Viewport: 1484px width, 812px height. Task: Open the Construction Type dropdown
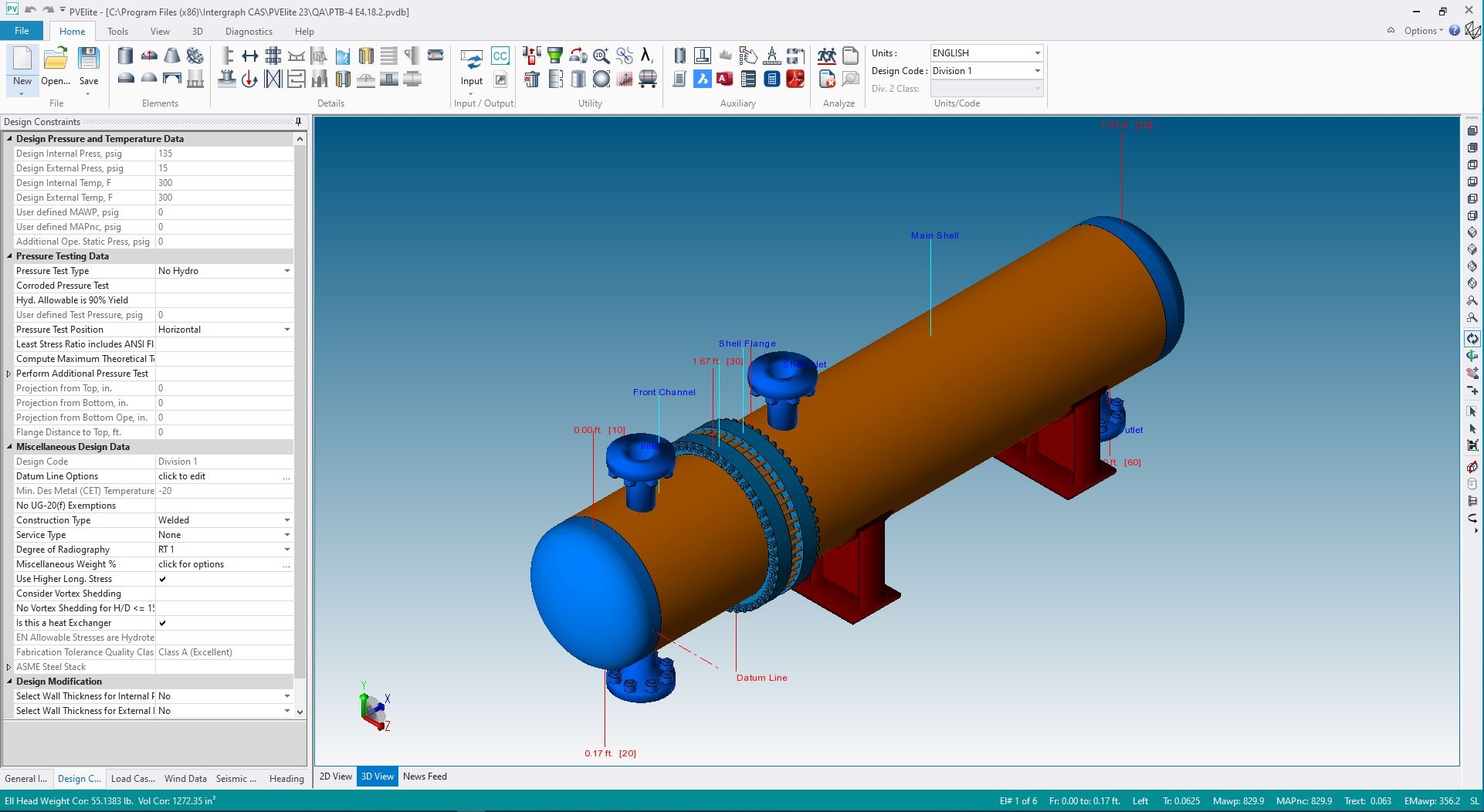(287, 520)
